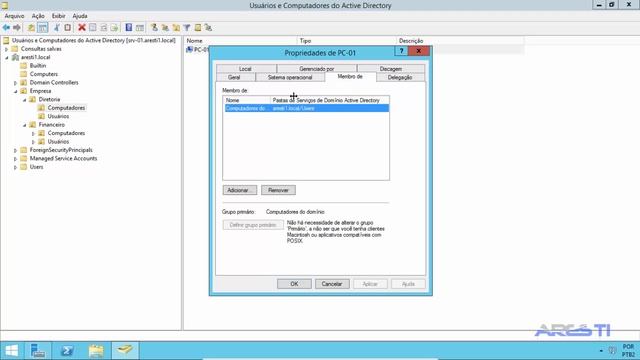This screenshot has height=360, width=640.
Task: Select the Computadores do domínio group row
Action: click(307, 108)
